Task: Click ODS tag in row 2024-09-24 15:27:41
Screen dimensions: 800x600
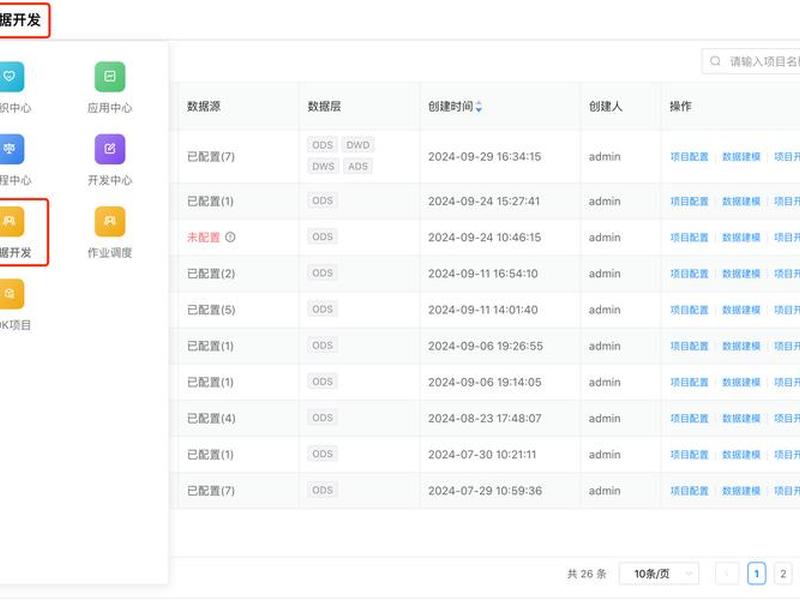Action: pos(322,201)
